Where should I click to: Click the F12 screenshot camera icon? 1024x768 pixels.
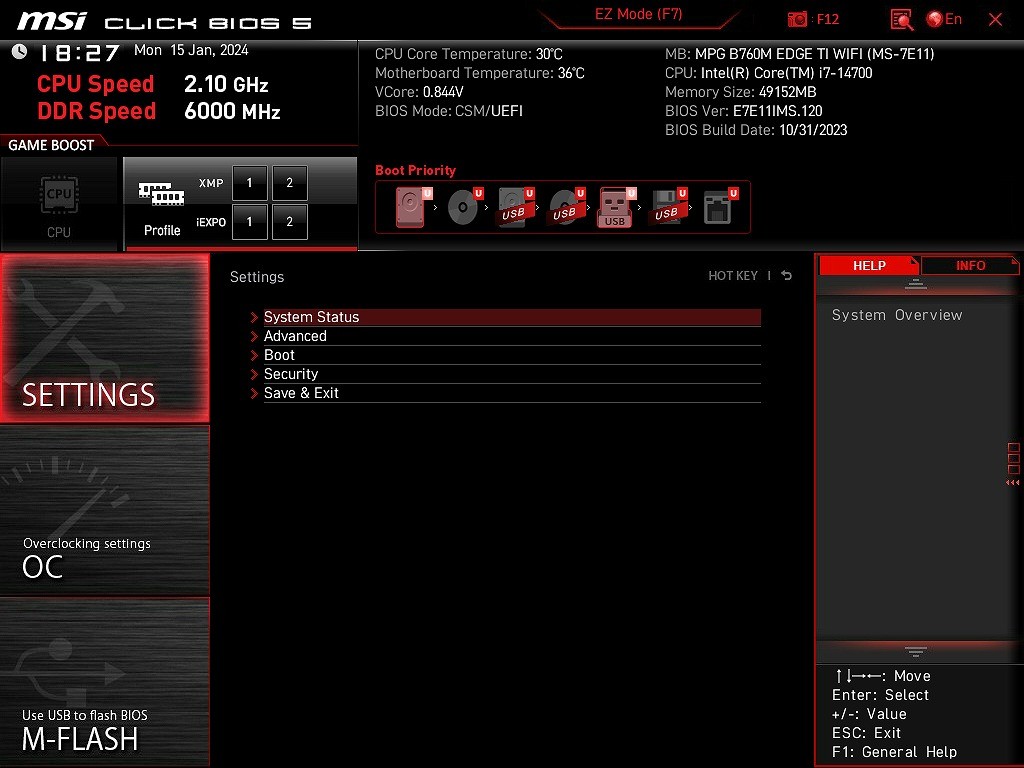pyautogui.click(x=797, y=20)
